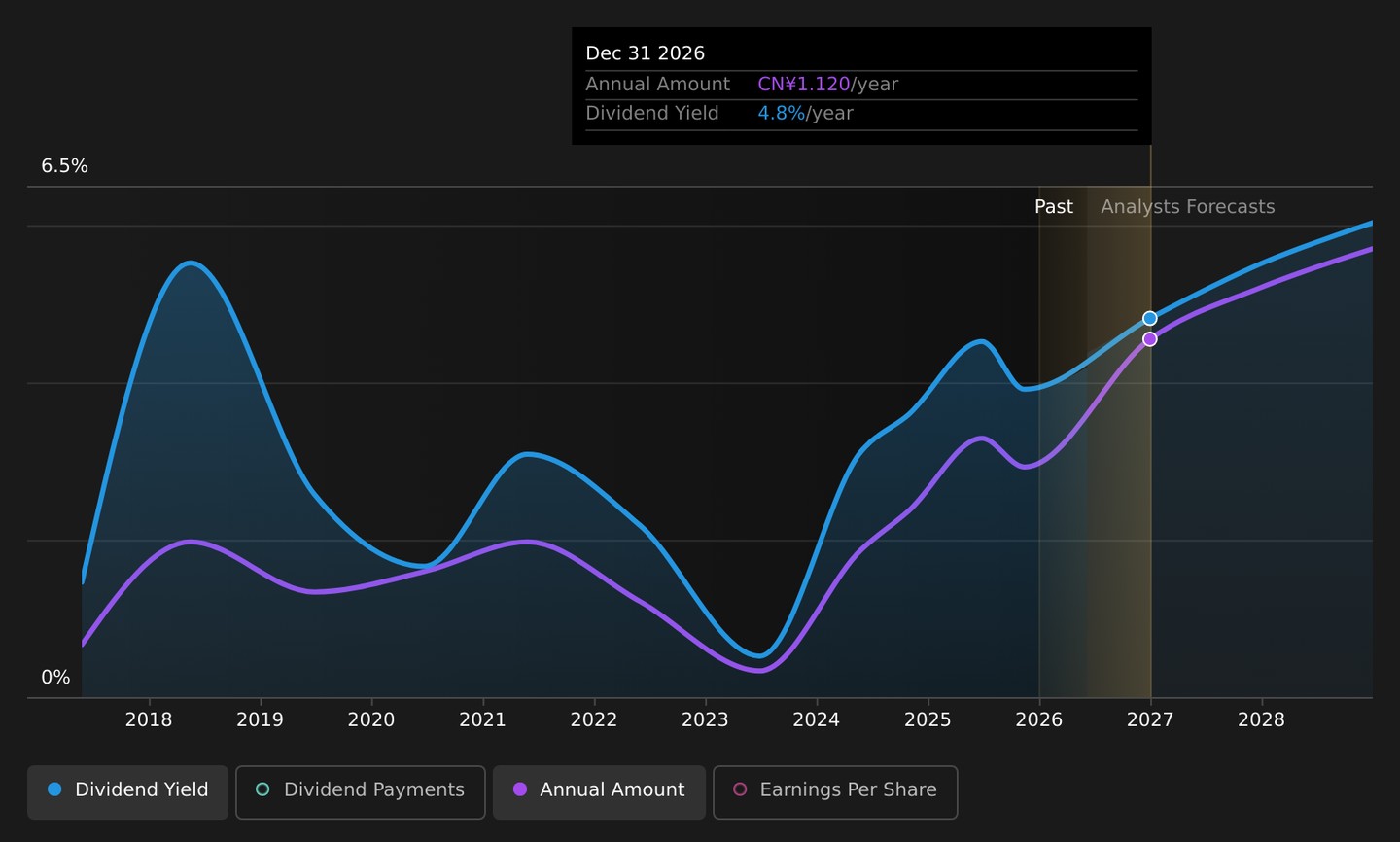1400x842 pixels.
Task: Click the Analysts Forecasts label
Action: coord(1188,207)
